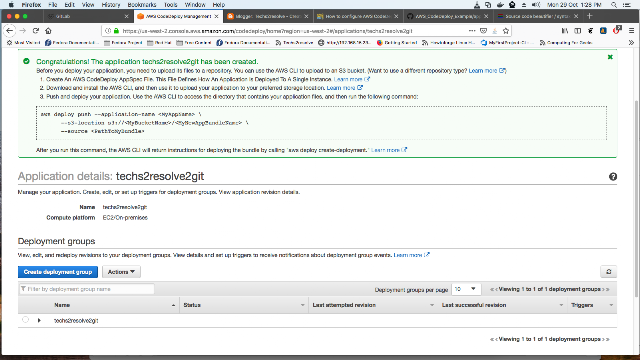Click the page vertical scrollbar
Screen dimensions: 640x360
tap(636, 198)
